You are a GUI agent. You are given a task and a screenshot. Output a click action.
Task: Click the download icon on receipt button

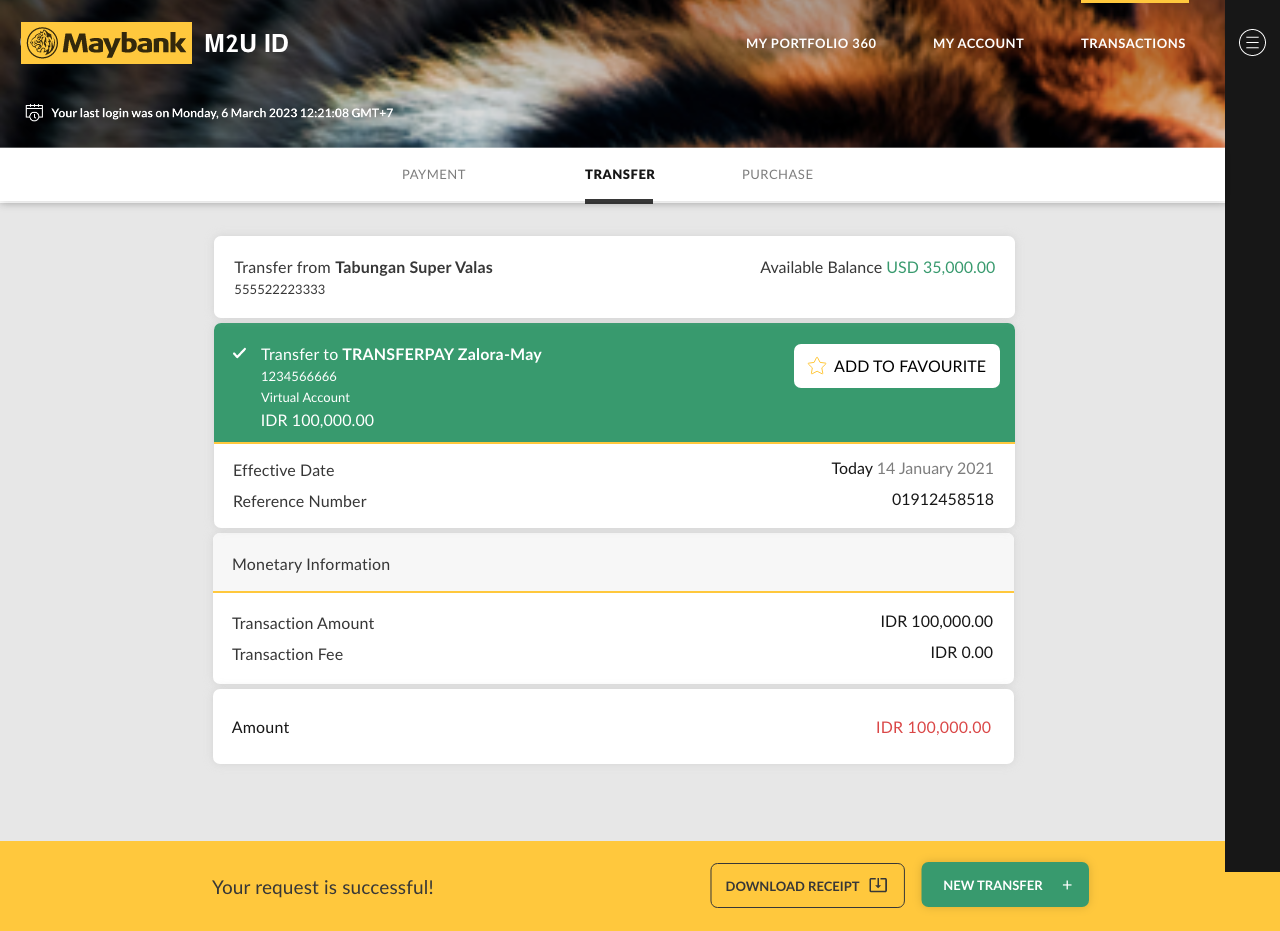878,885
